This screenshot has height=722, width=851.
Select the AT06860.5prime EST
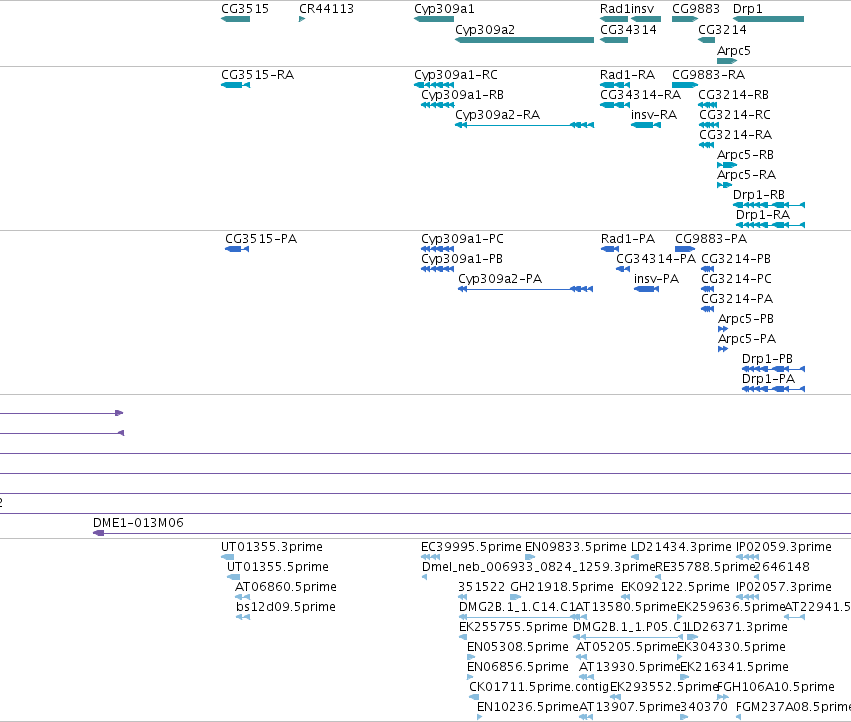click(x=285, y=587)
